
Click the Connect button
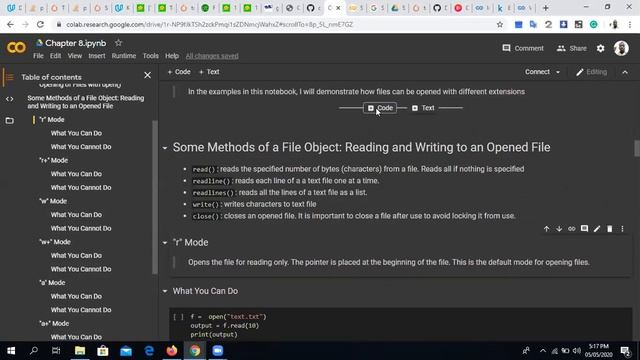537,72
